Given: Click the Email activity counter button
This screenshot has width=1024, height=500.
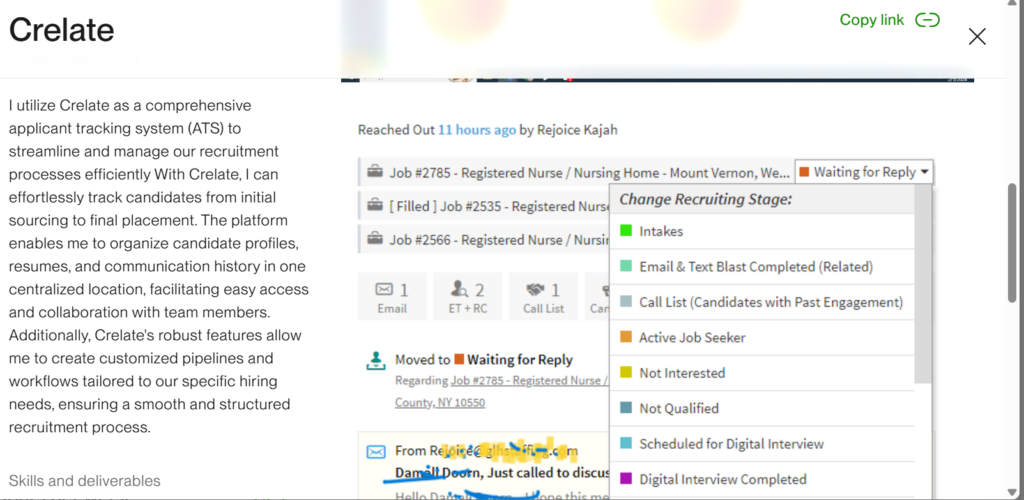Looking at the screenshot, I should click(x=392, y=297).
